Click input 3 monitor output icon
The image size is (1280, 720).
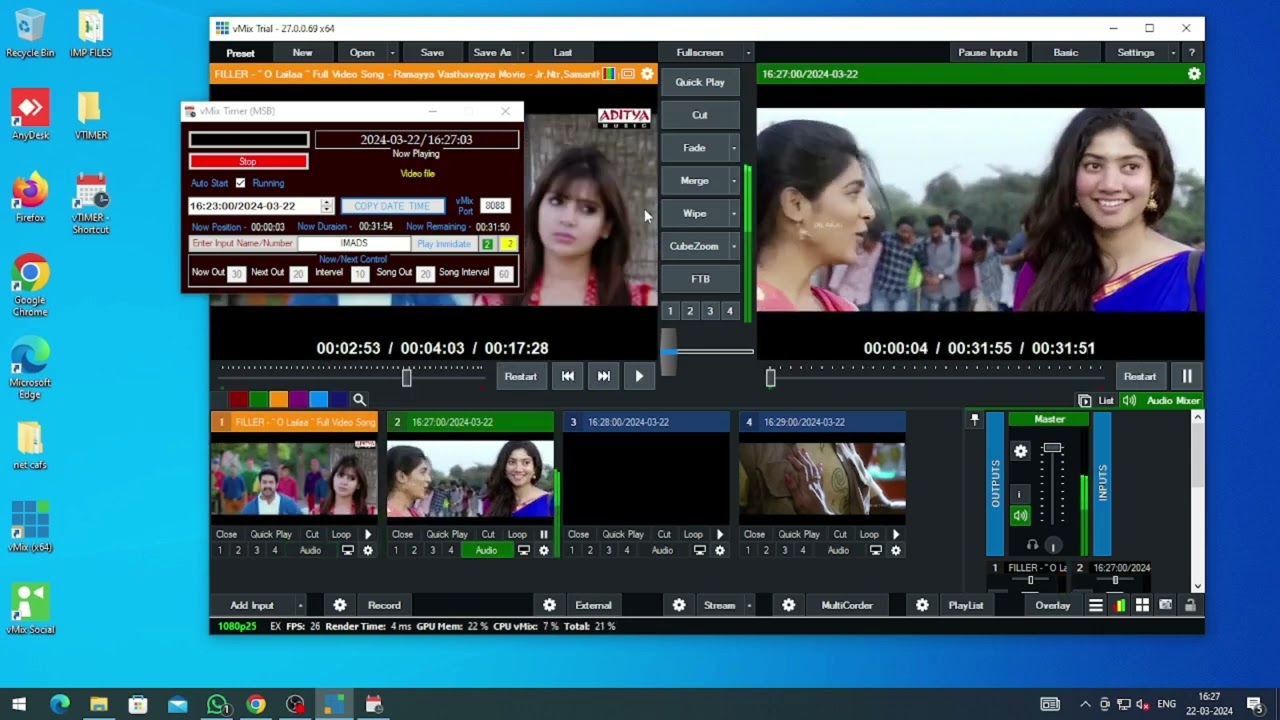coord(700,551)
